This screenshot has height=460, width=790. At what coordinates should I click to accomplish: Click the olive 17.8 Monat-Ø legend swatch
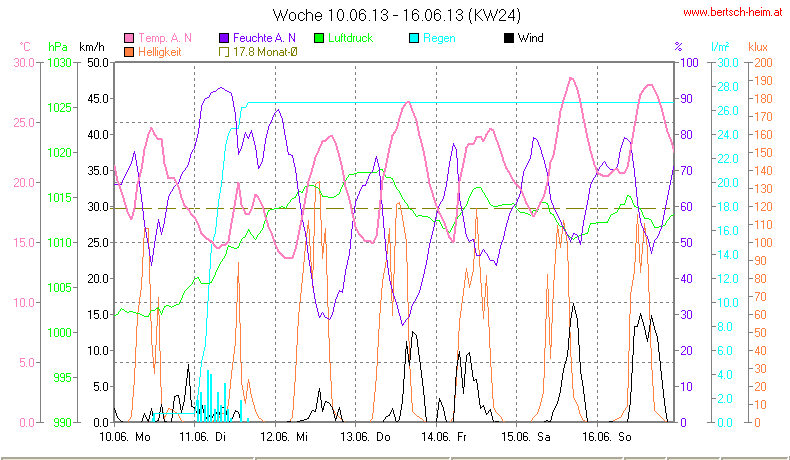(x=224, y=52)
